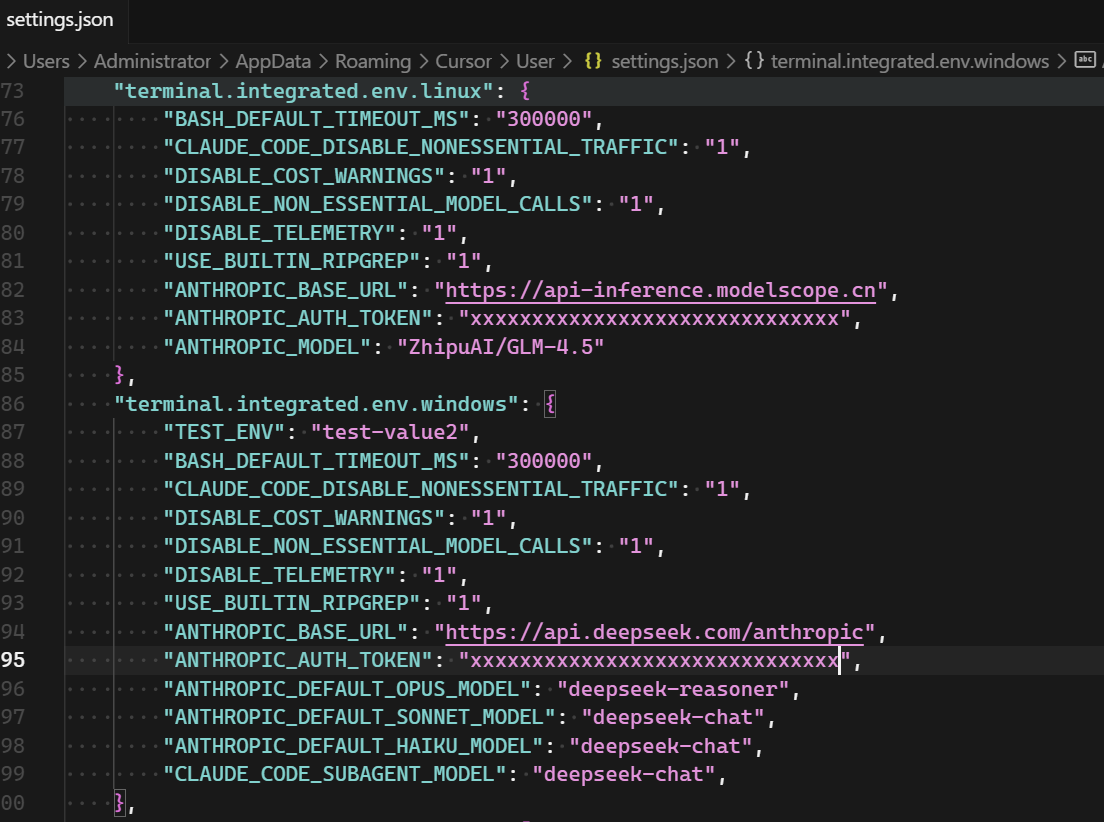
Task: Click the Users breadcrumb item
Action: [46, 61]
